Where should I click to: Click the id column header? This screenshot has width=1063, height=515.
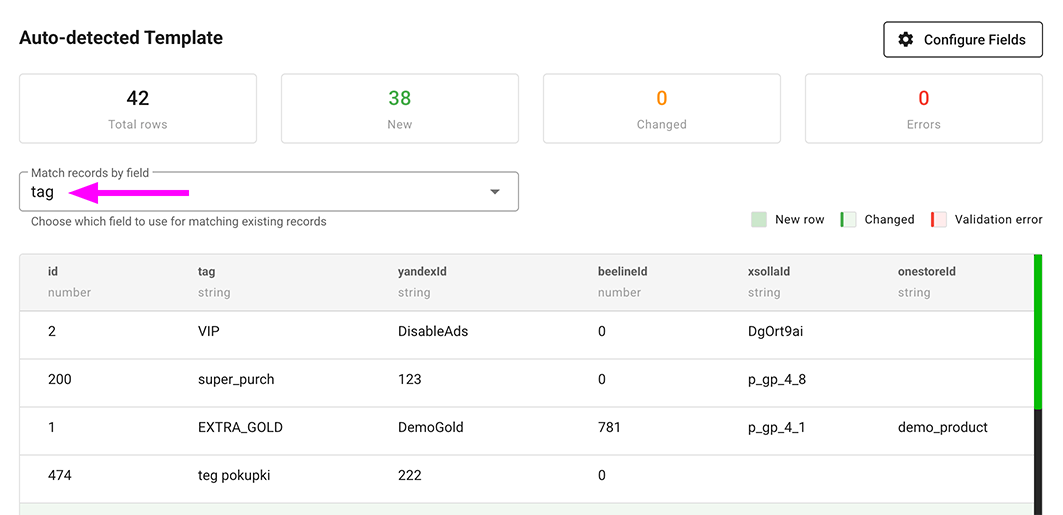click(x=53, y=271)
